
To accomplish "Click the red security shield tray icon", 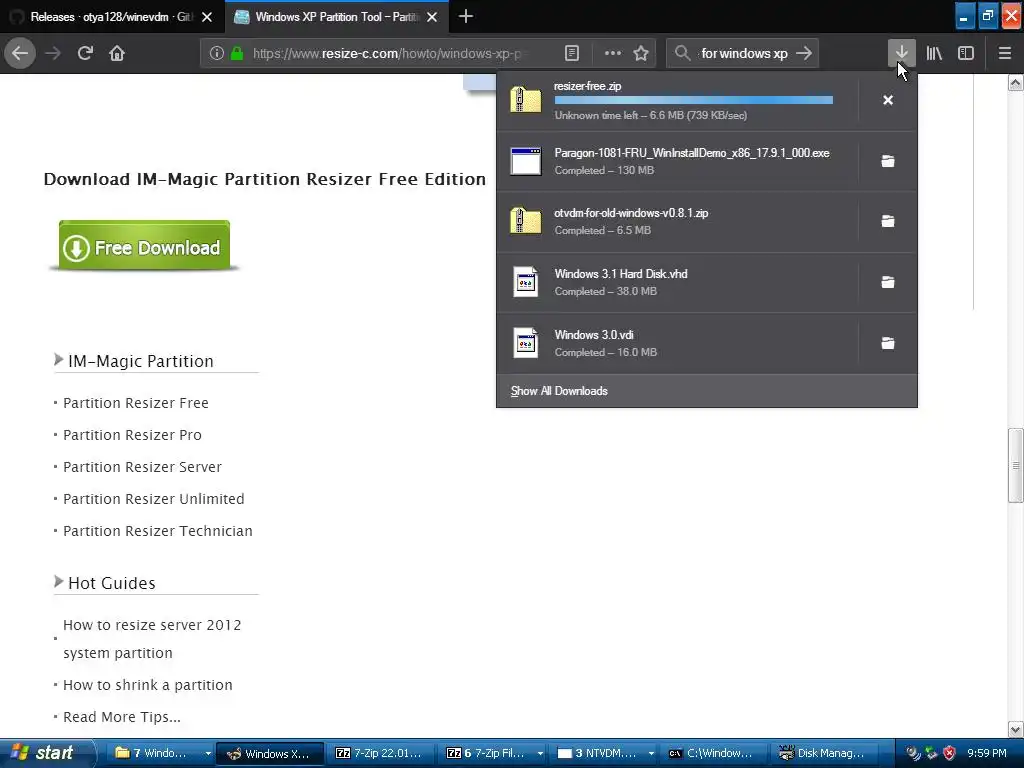I will 949,753.
